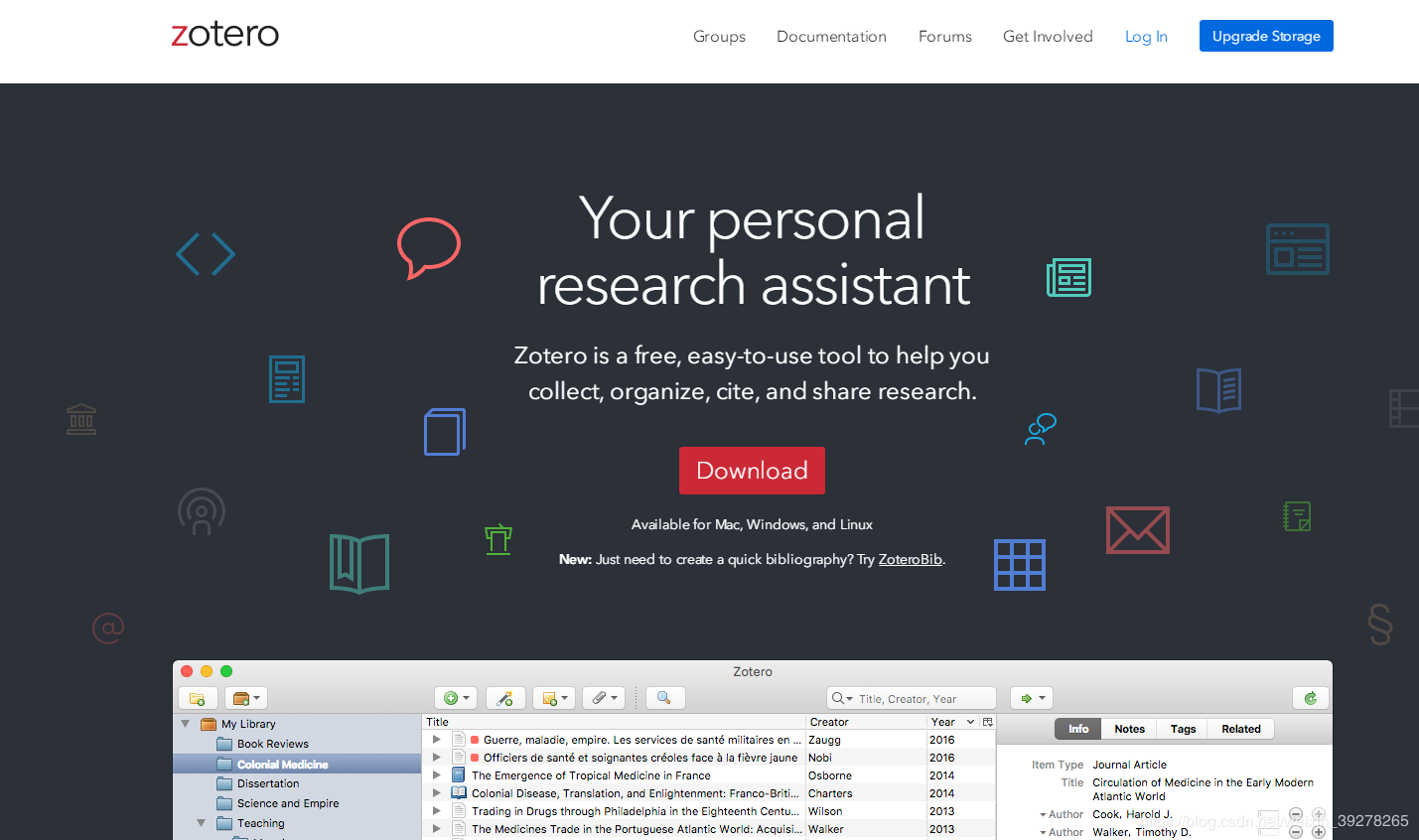Click the Advanced Search magnifier icon
1419x840 pixels.
click(664, 698)
